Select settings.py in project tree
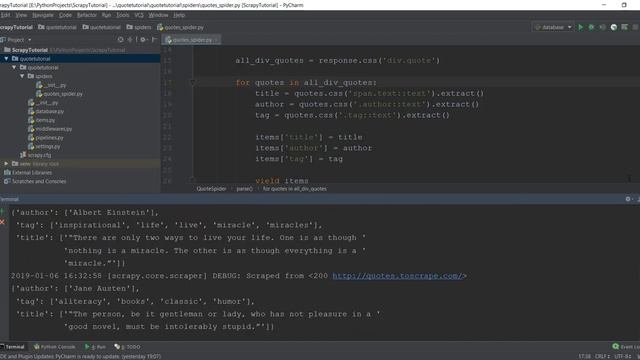The width and height of the screenshot is (640, 360). pyautogui.click(x=44, y=147)
